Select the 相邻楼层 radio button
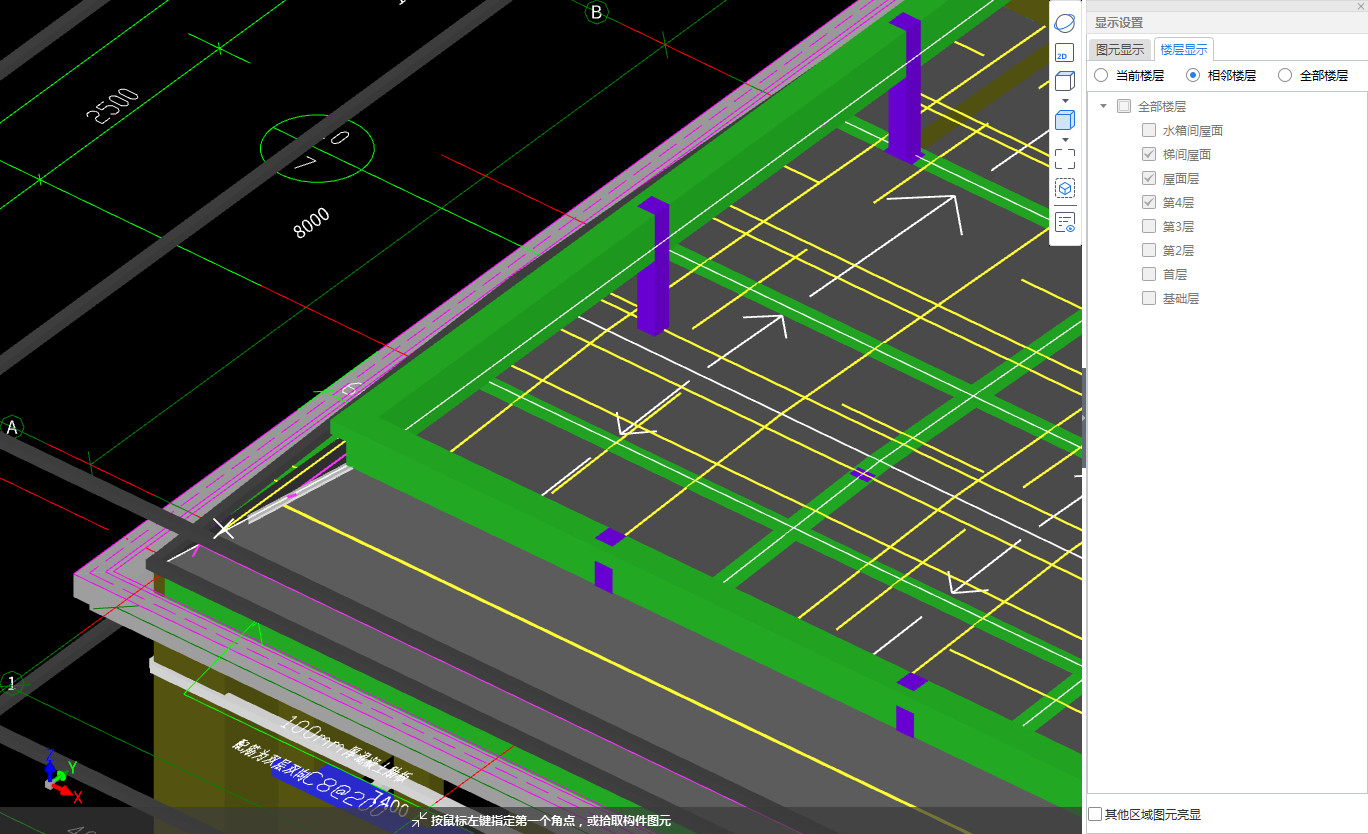Viewport: 1368px width, 834px height. 1193,75
